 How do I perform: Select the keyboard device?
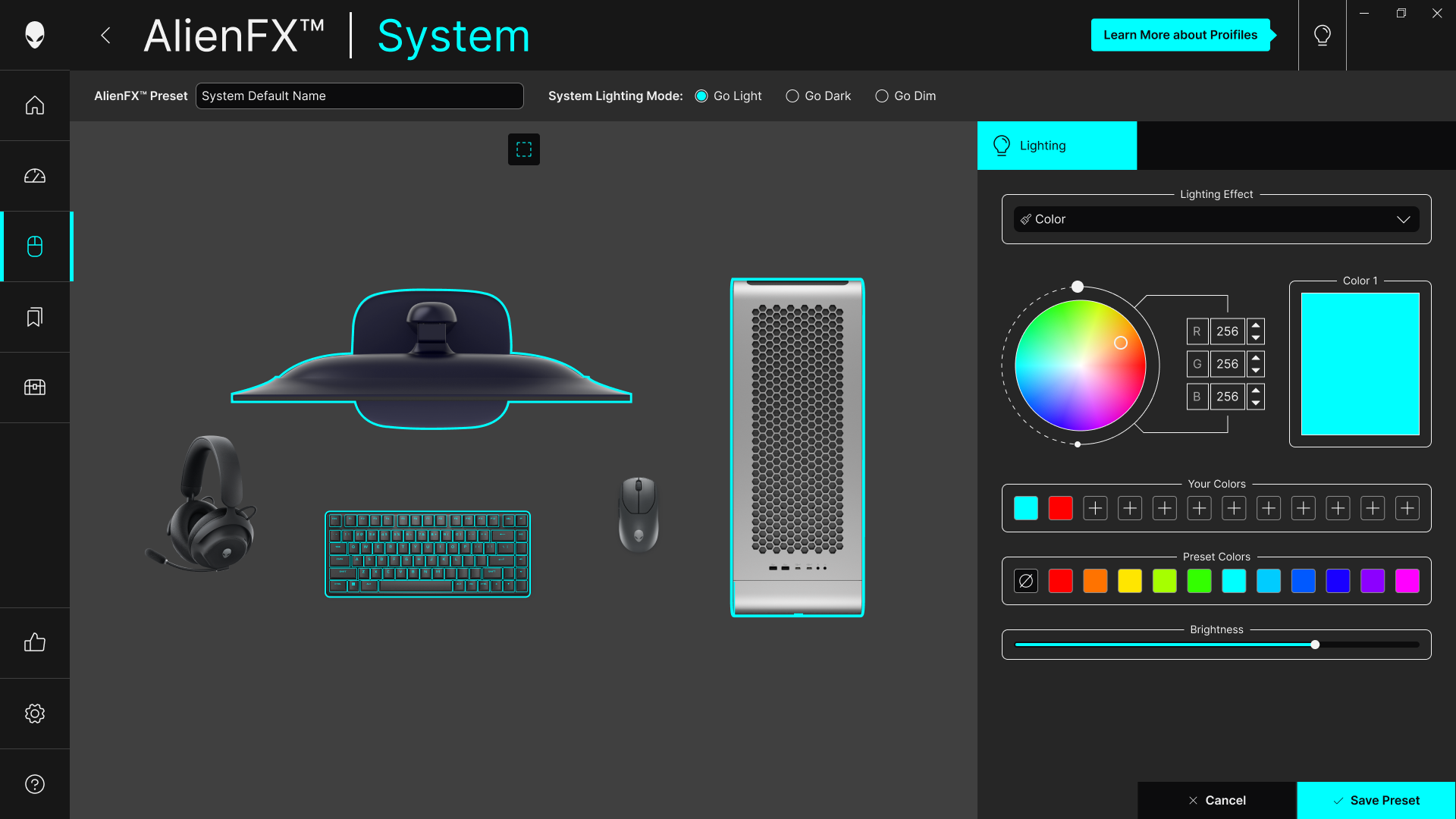click(428, 554)
